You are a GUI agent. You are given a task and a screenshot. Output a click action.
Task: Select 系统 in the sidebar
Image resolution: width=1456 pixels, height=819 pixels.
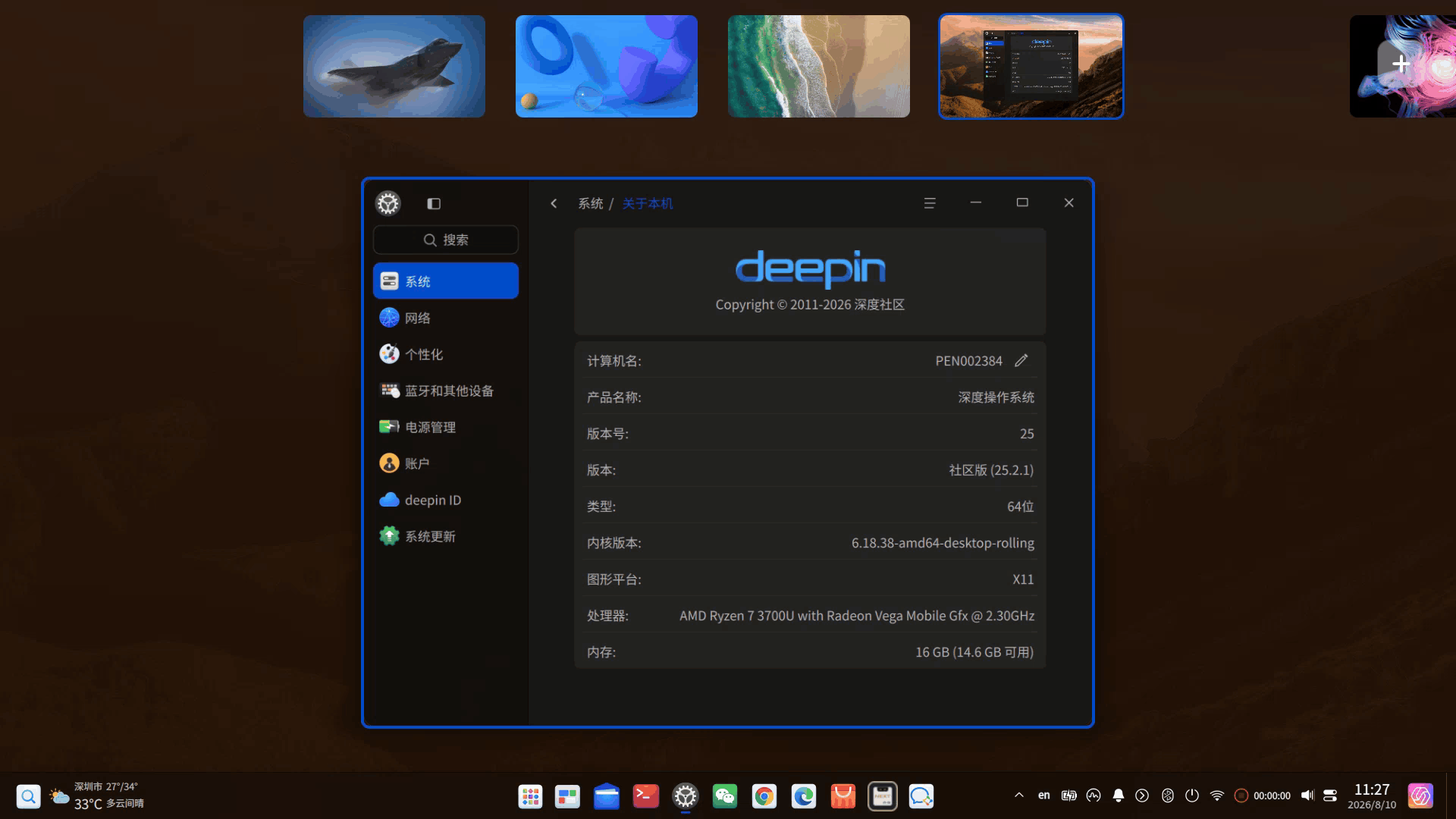[x=446, y=281]
